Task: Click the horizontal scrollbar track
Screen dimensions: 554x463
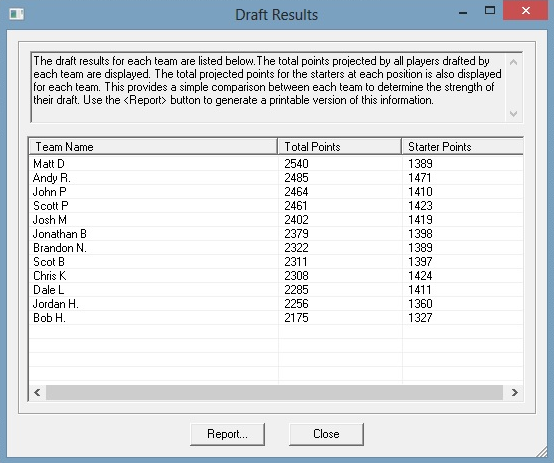Action: 274,392
